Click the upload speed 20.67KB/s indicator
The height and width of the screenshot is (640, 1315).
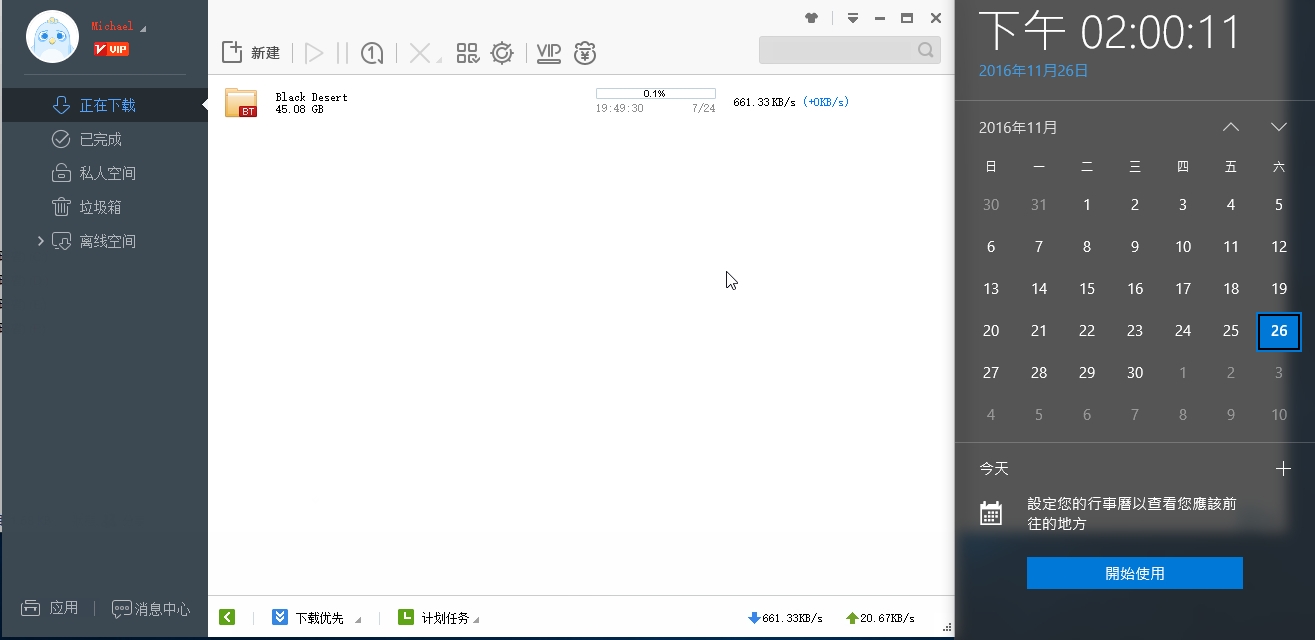click(880, 618)
